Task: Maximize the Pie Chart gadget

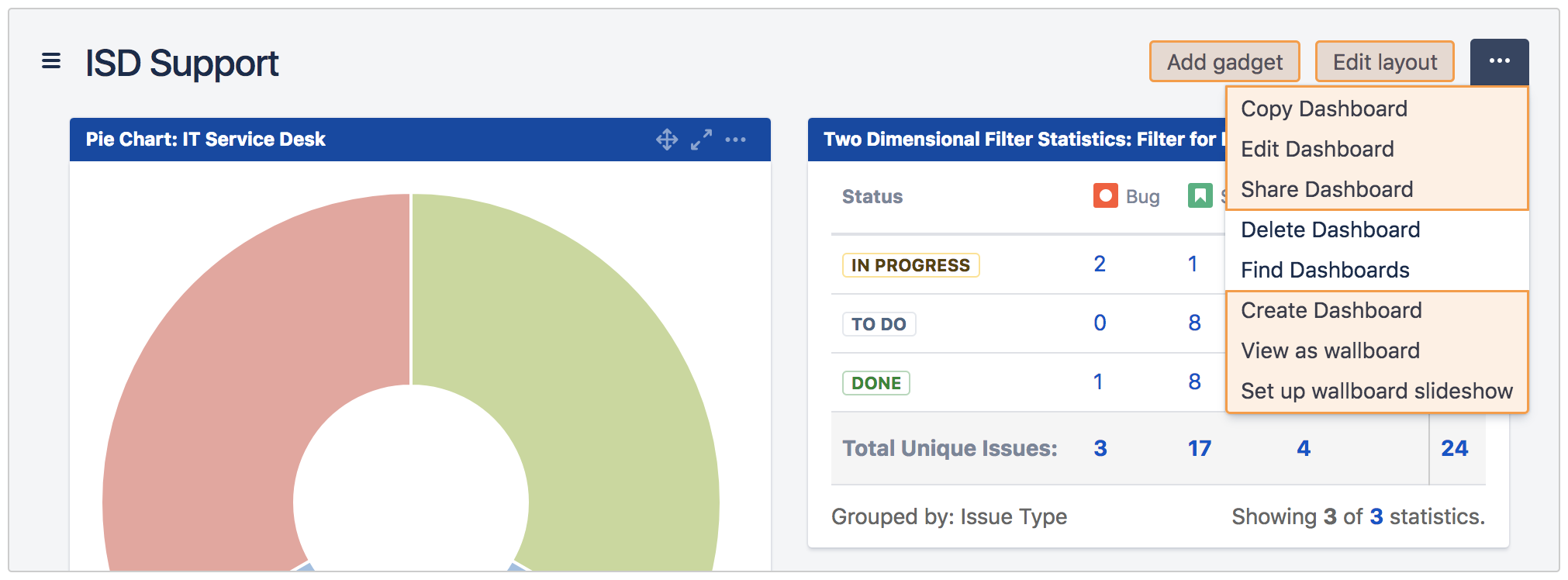Action: [701, 140]
